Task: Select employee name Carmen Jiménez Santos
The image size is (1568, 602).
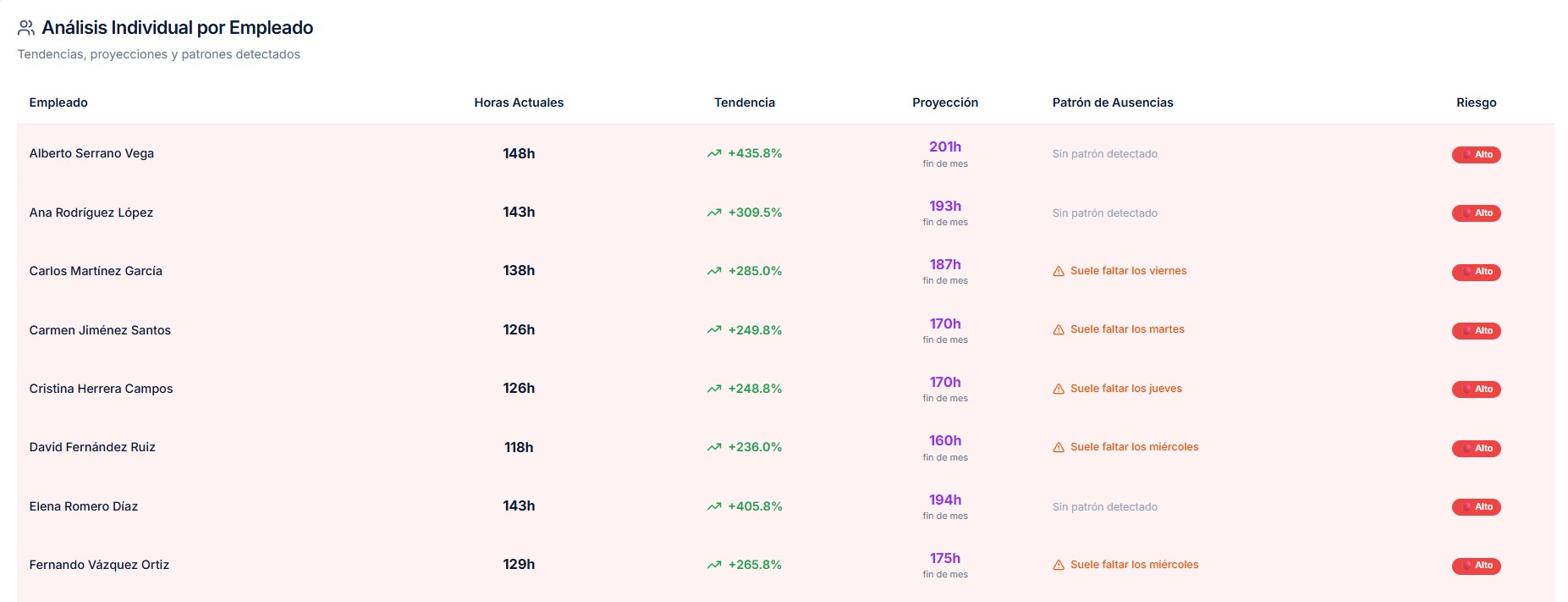Action: pos(100,330)
